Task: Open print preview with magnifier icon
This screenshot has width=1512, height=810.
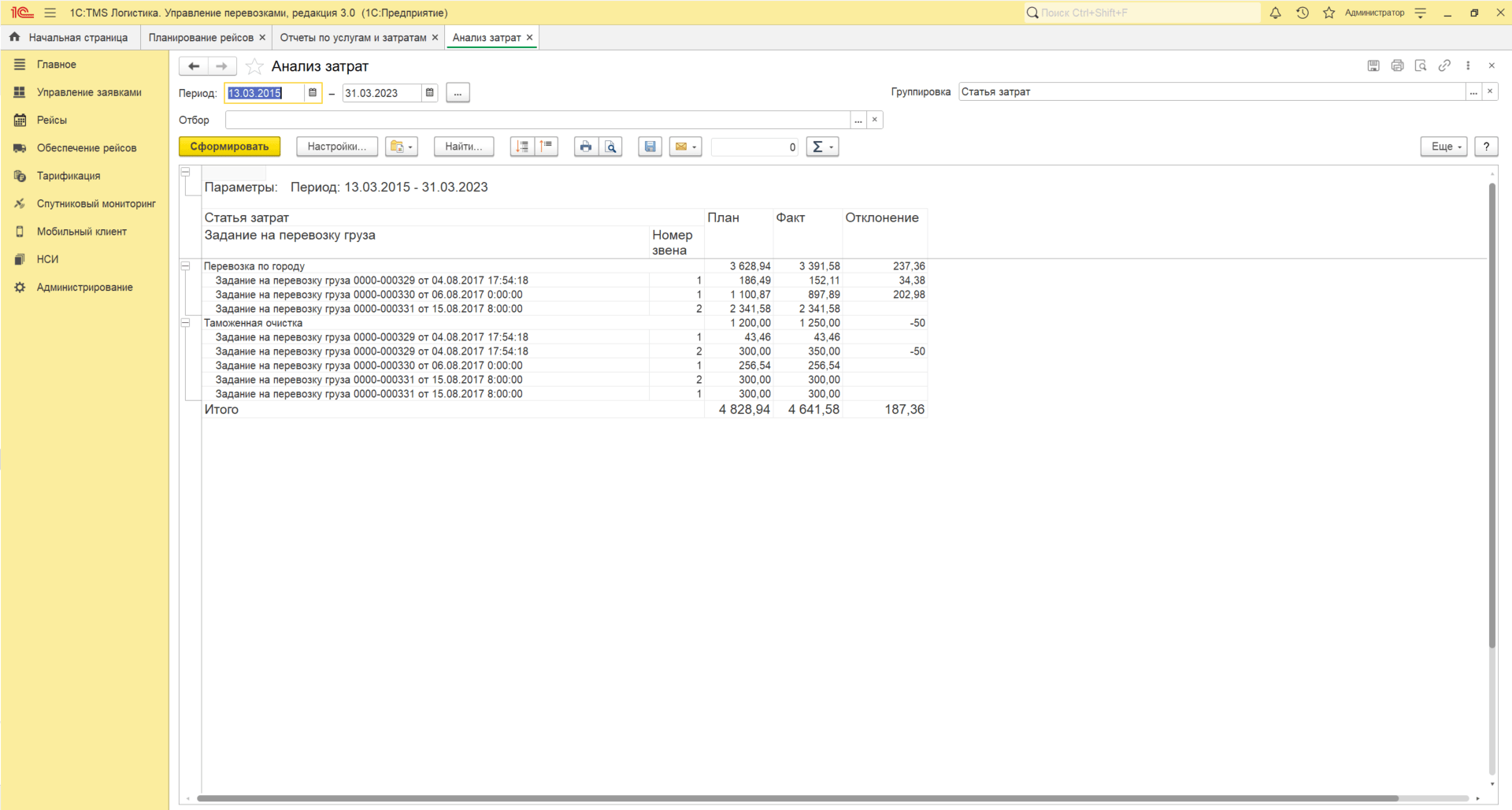Action: click(610, 147)
